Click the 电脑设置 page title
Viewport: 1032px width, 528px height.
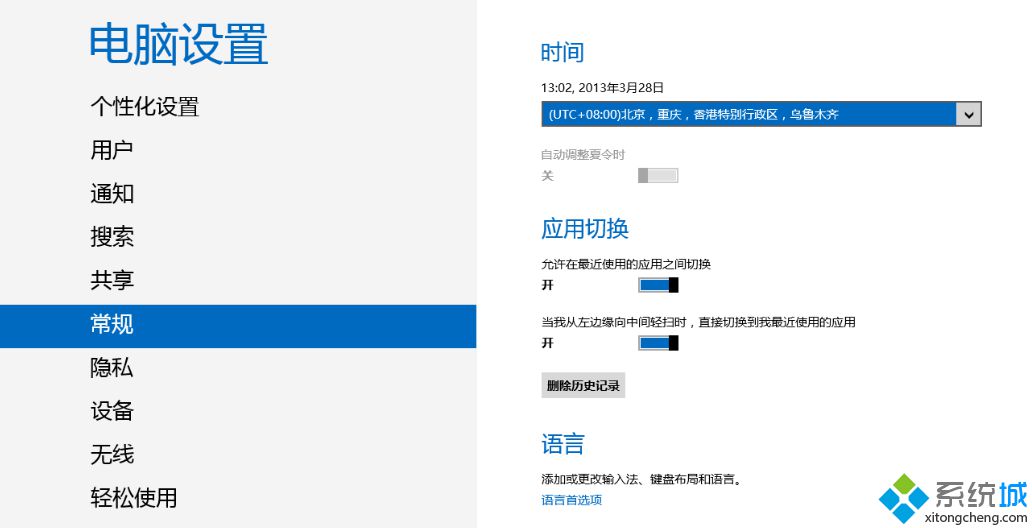click(x=178, y=44)
